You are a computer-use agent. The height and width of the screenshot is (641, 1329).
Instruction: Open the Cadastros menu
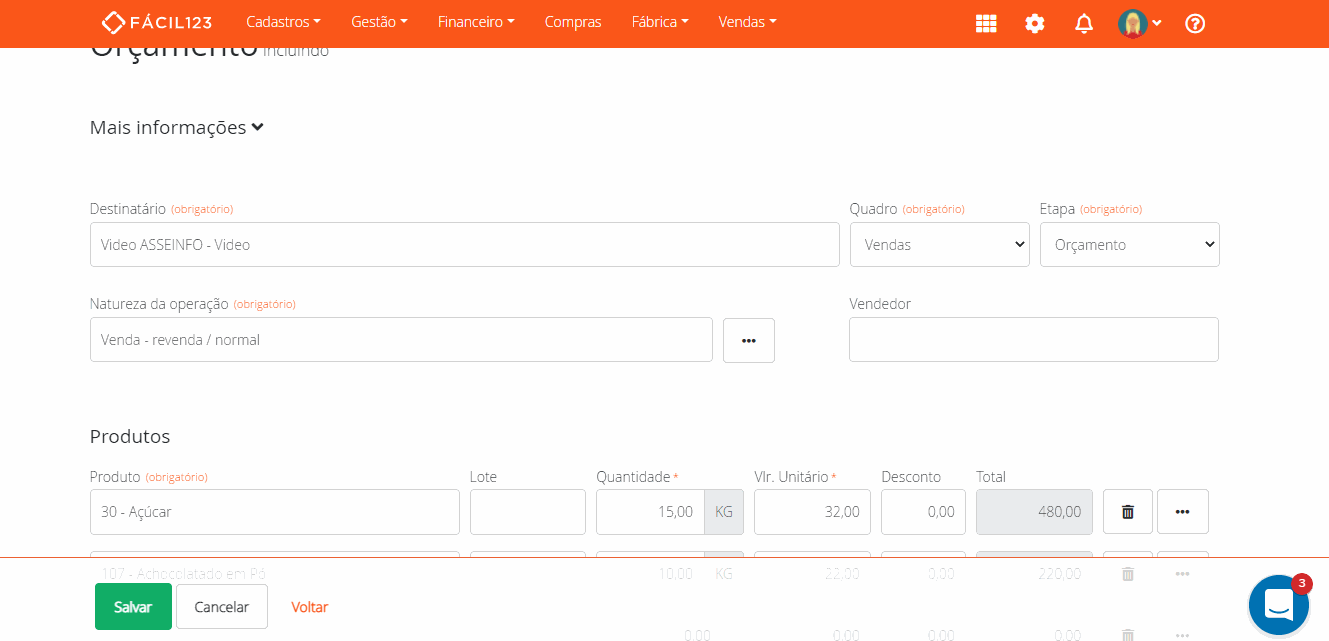coord(283,22)
